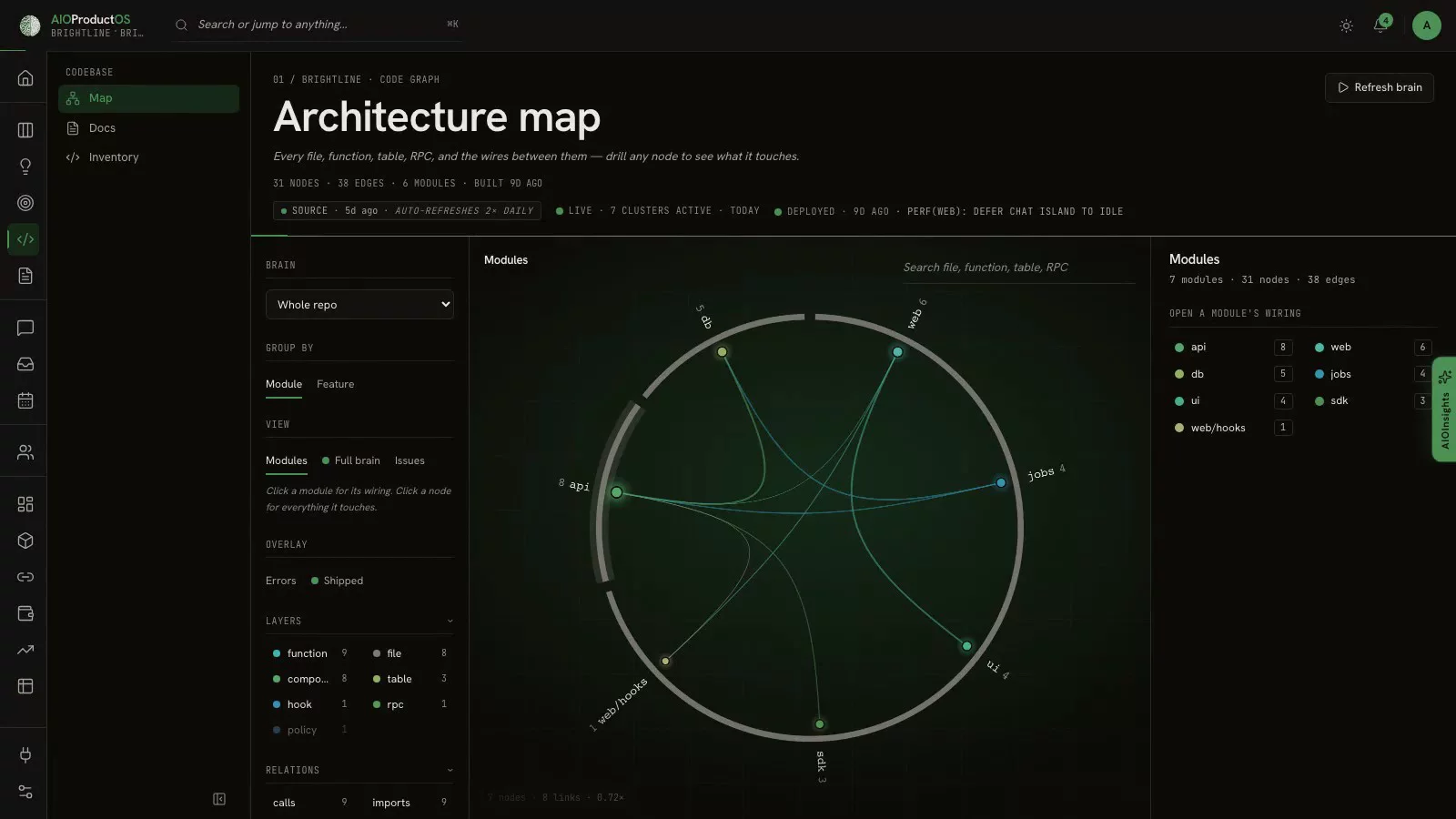Click the AIOProductOS logo
The height and width of the screenshot is (819, 1456).
coord(30,25)
